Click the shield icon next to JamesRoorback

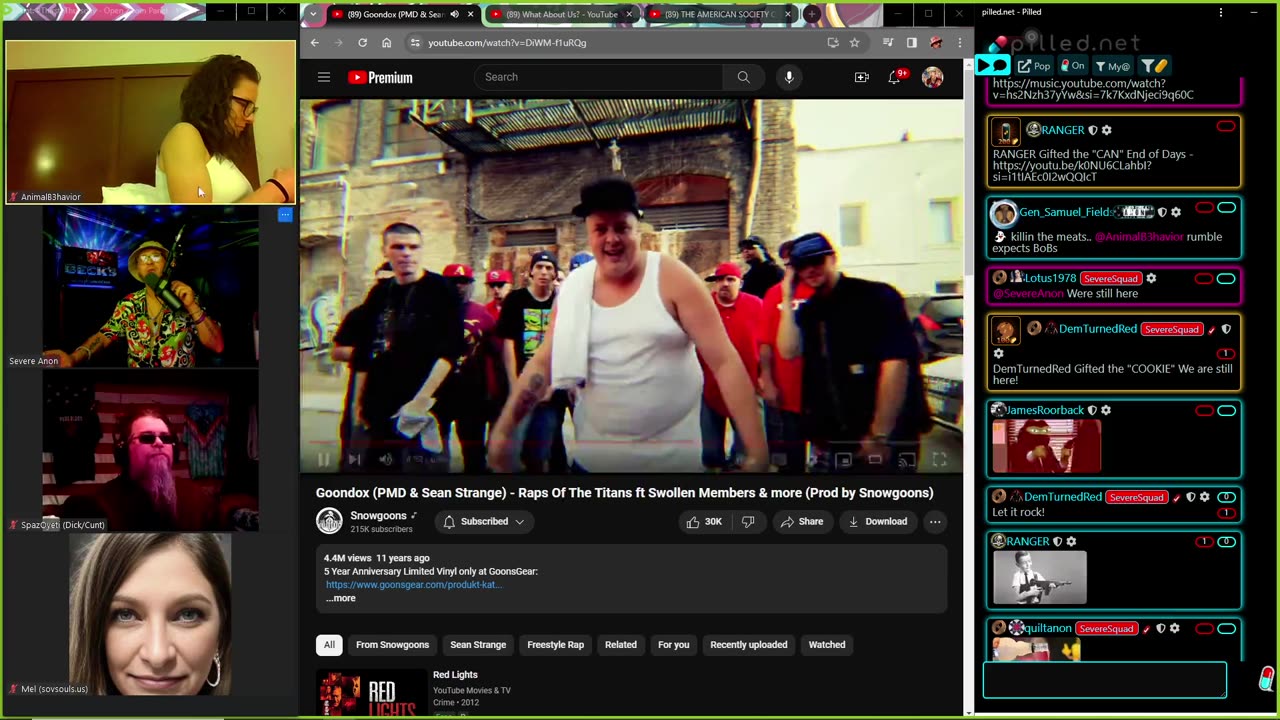1092,410
